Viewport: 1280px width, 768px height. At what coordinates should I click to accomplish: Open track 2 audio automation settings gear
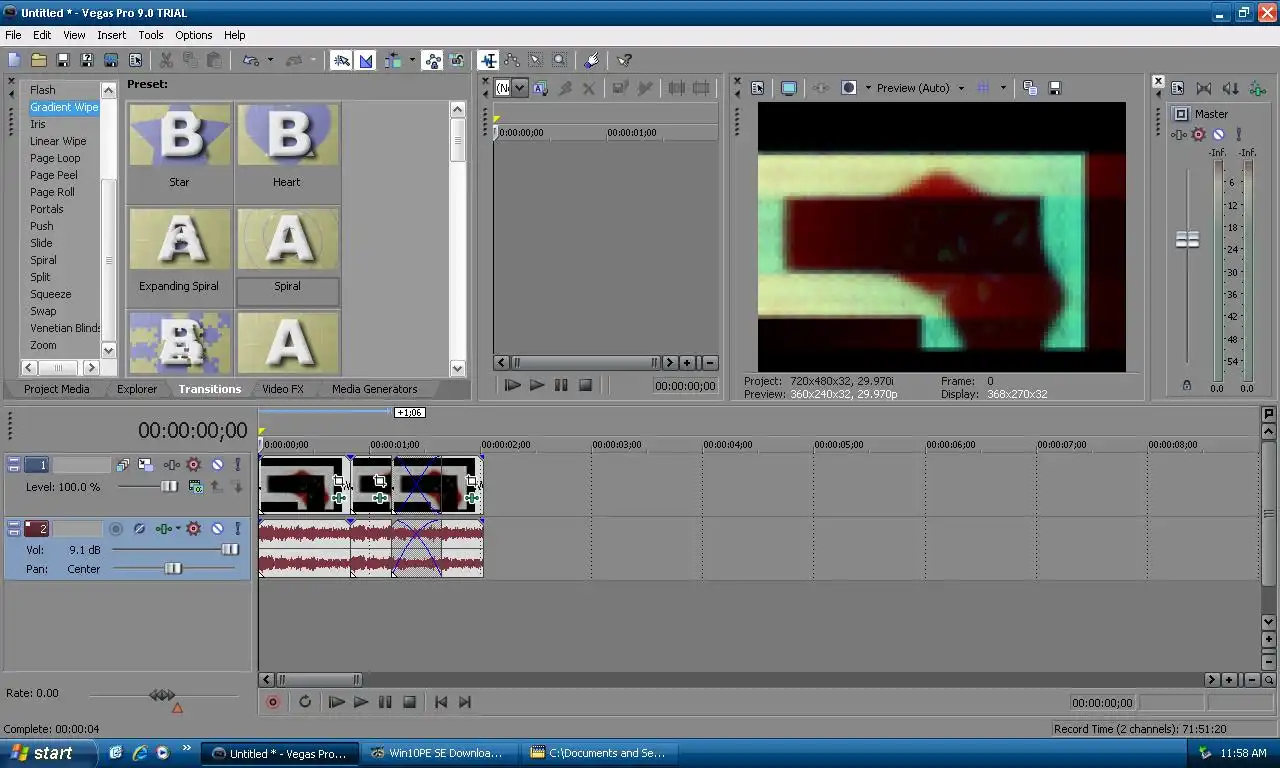coord(194,529)
